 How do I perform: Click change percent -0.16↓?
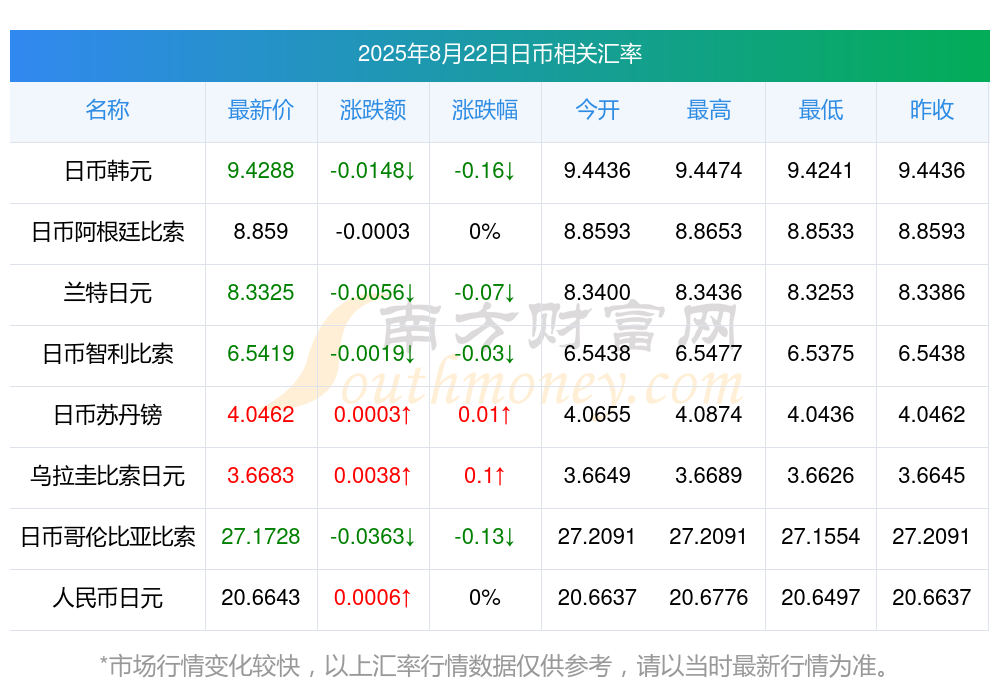click(x=485, y=170)
